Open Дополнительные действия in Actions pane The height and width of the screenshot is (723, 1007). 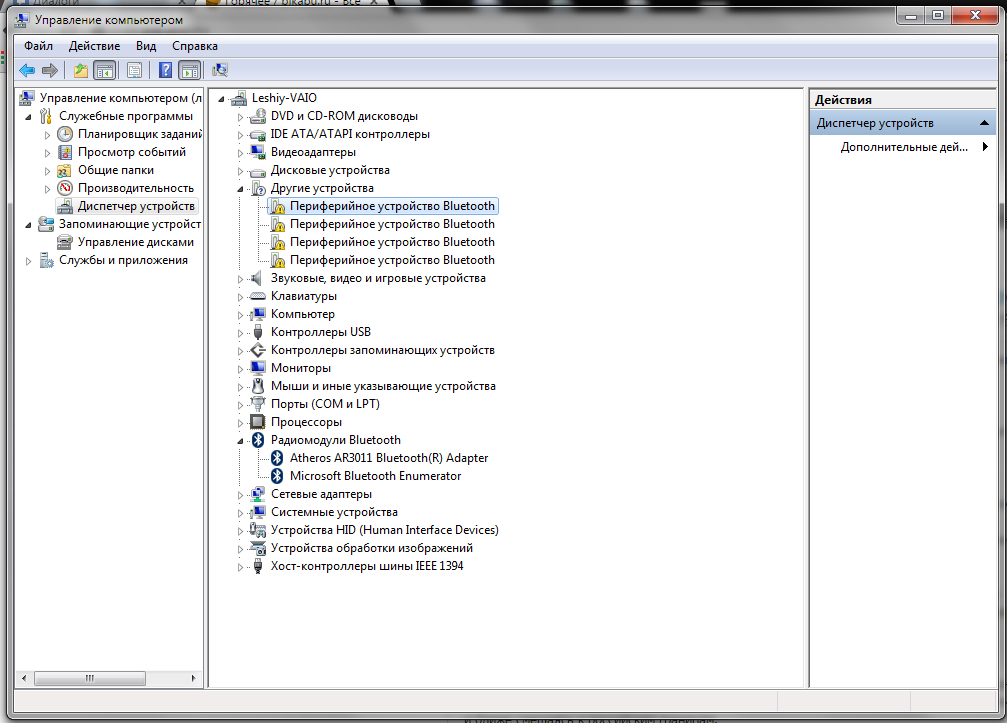904,147
